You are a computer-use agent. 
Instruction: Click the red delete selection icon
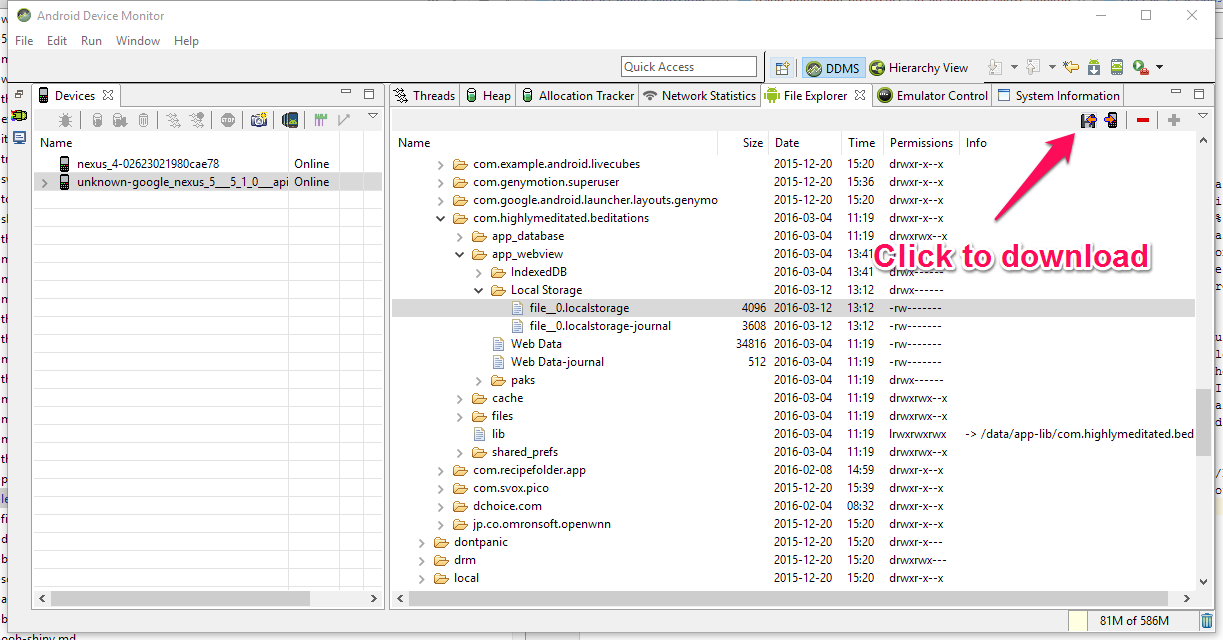[x=1143, y=121]
